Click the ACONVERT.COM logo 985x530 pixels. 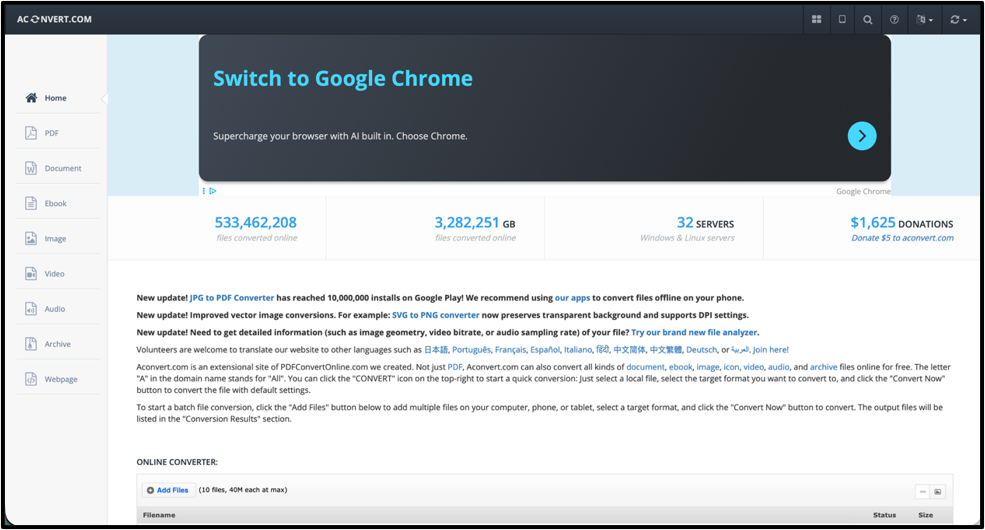(x=54, y=19)
